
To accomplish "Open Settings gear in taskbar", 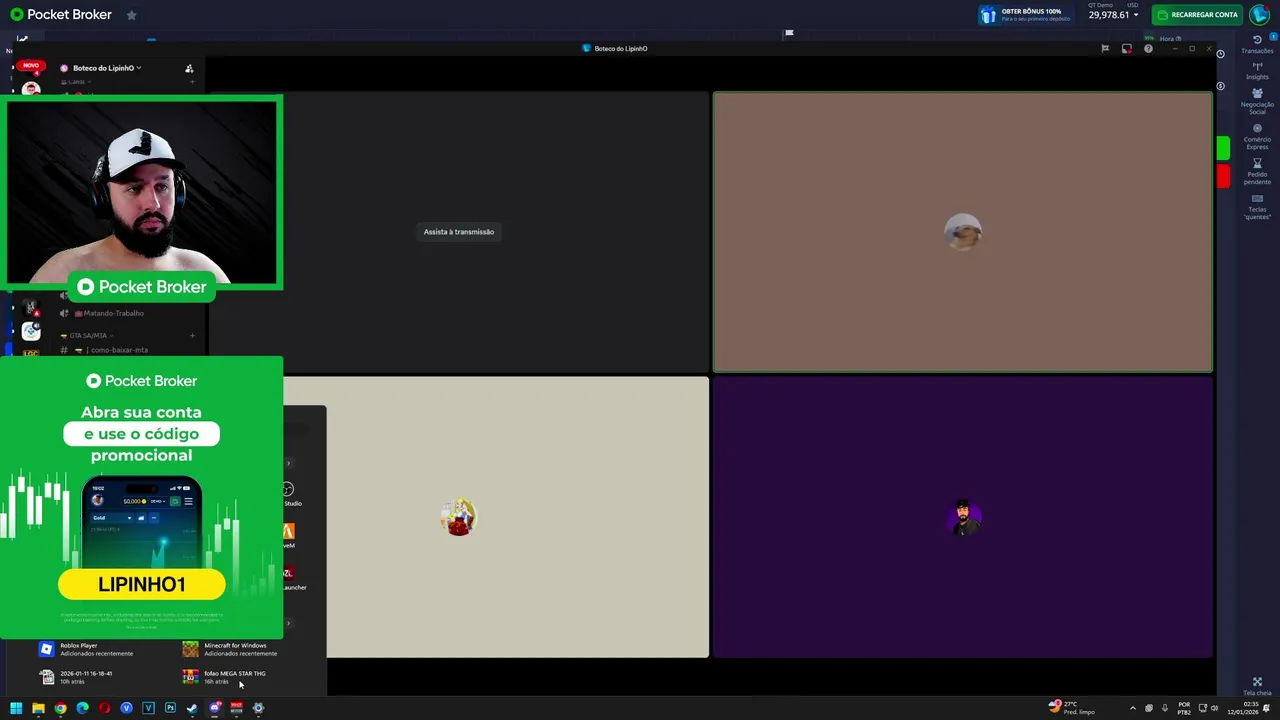I will (258, 708).
